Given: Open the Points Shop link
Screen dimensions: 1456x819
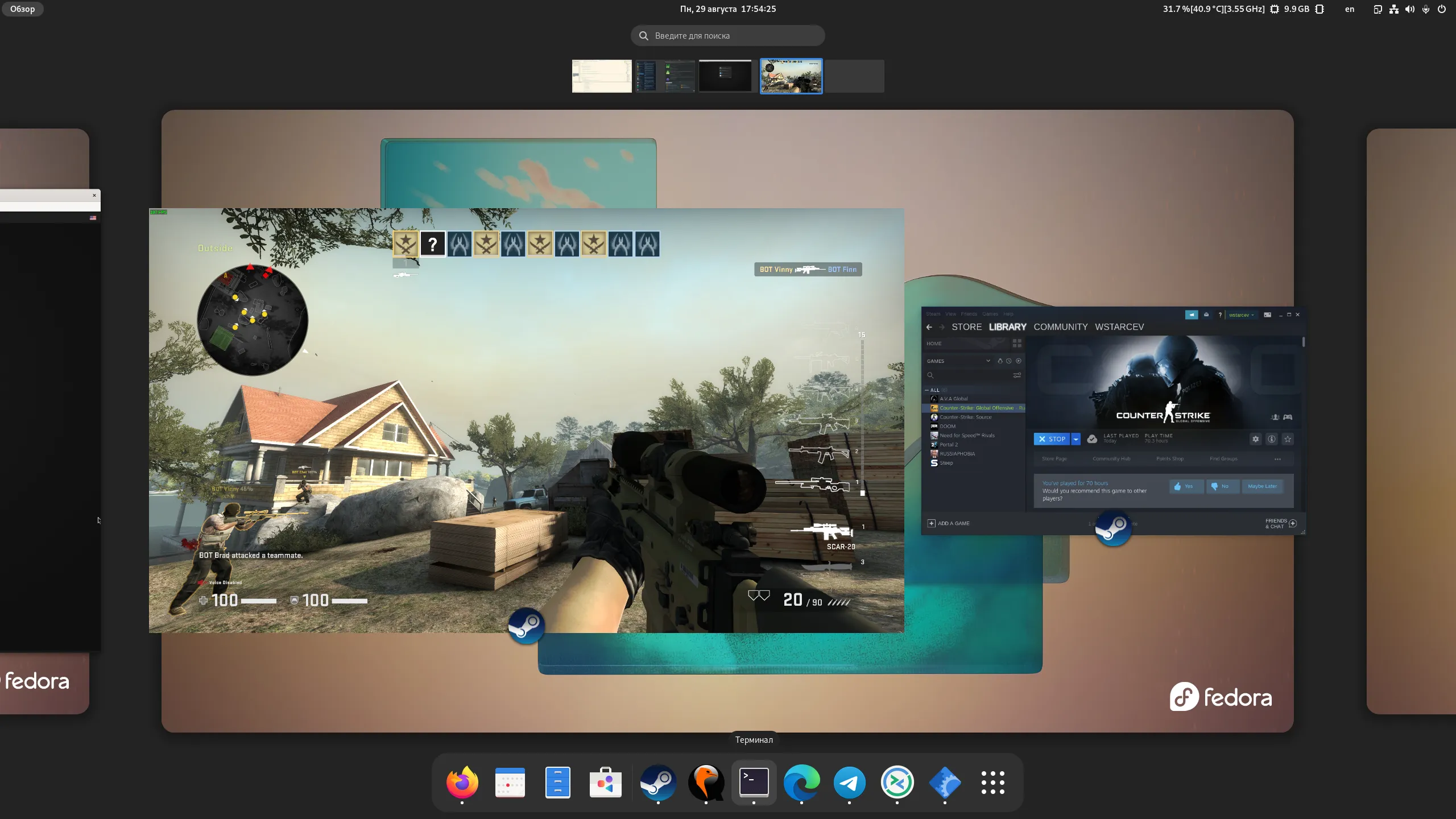Looking at the screenshot, I should tap(1169, 459).
